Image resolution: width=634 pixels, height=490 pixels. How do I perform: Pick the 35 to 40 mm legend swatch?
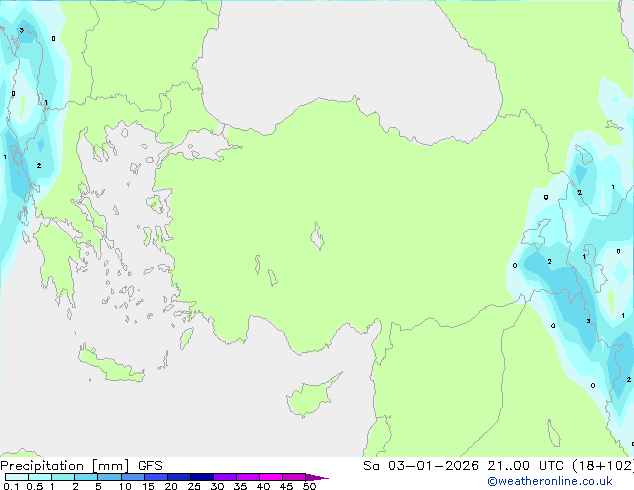pyautogui.click(x=247, y=477)
